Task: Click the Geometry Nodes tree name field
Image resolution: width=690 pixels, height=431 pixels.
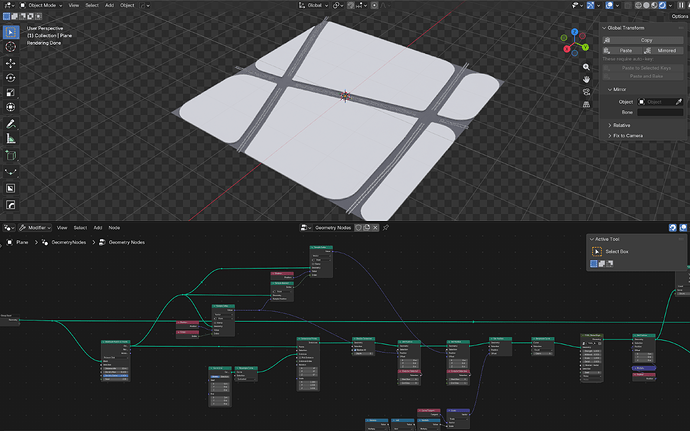Action: pyautogui.click(x=333, y=228)
